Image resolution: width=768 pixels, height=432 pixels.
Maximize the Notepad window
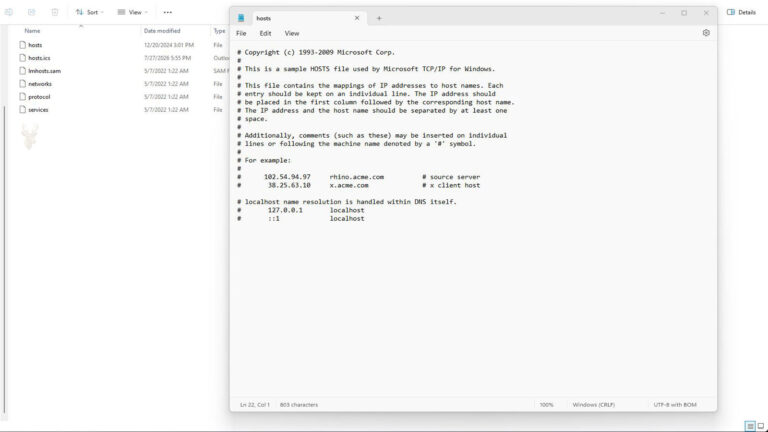click(684, 13)
